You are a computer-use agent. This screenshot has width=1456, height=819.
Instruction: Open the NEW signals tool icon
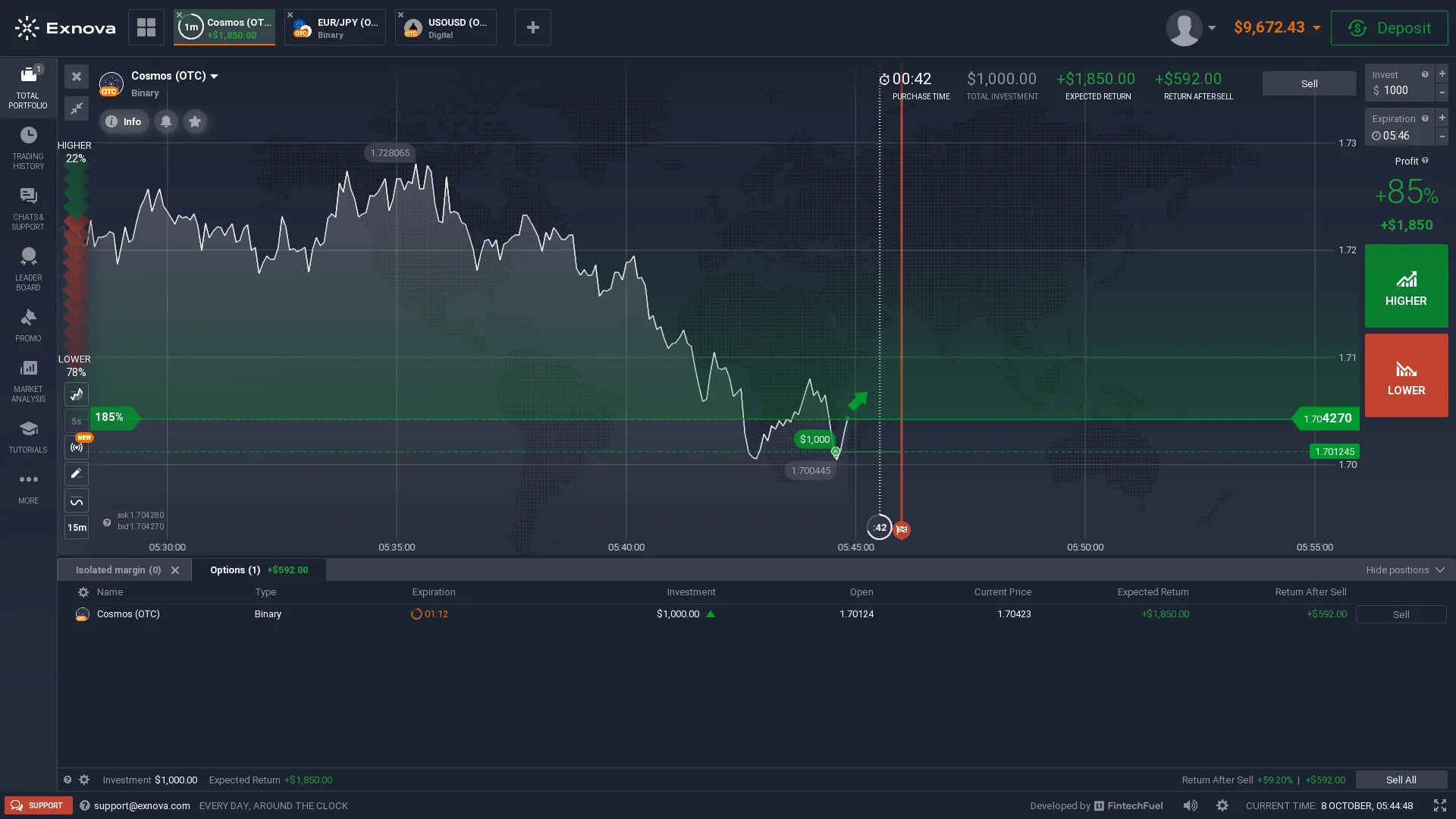[x=77, y=447]
